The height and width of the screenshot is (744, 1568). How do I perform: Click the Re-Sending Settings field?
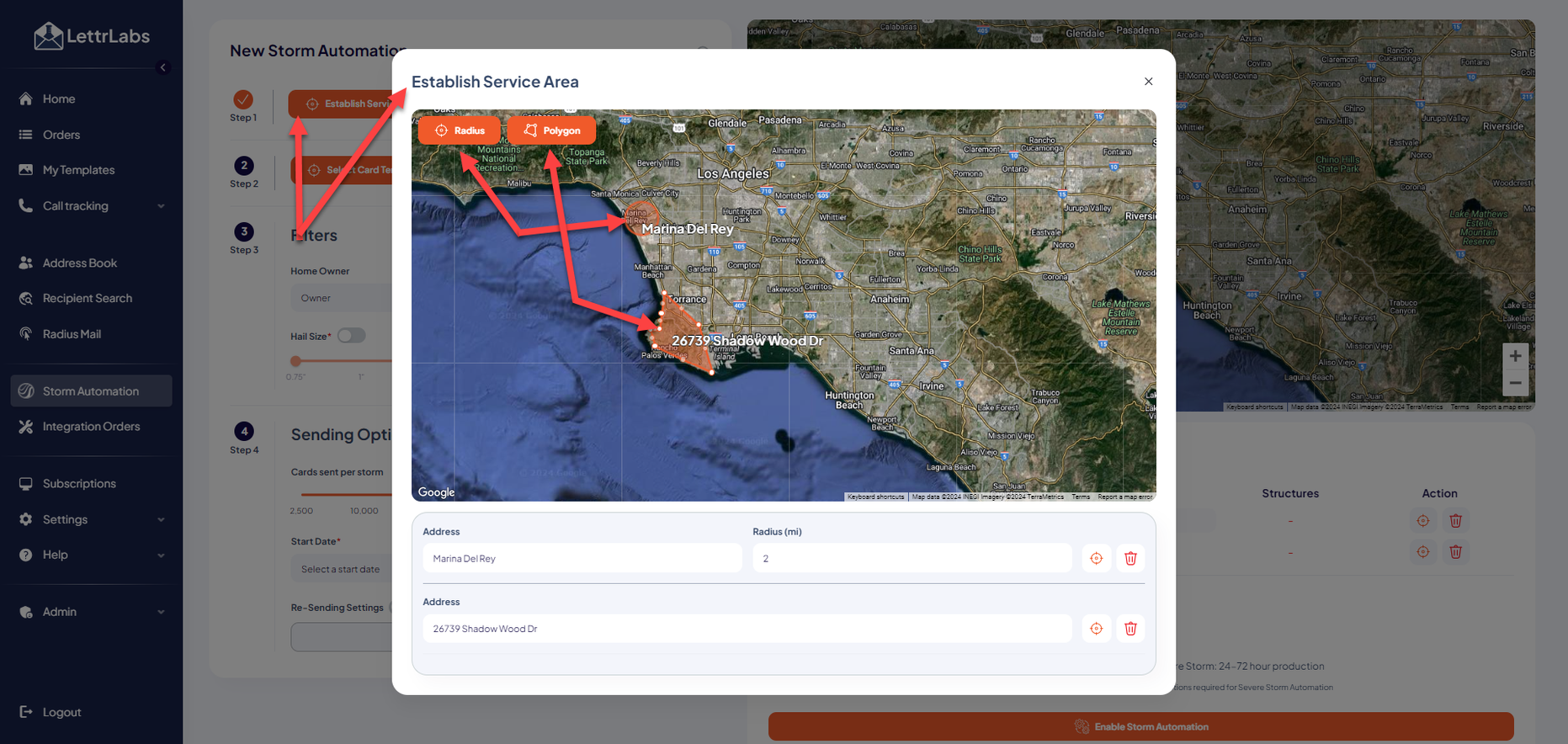tap(341, 637)
